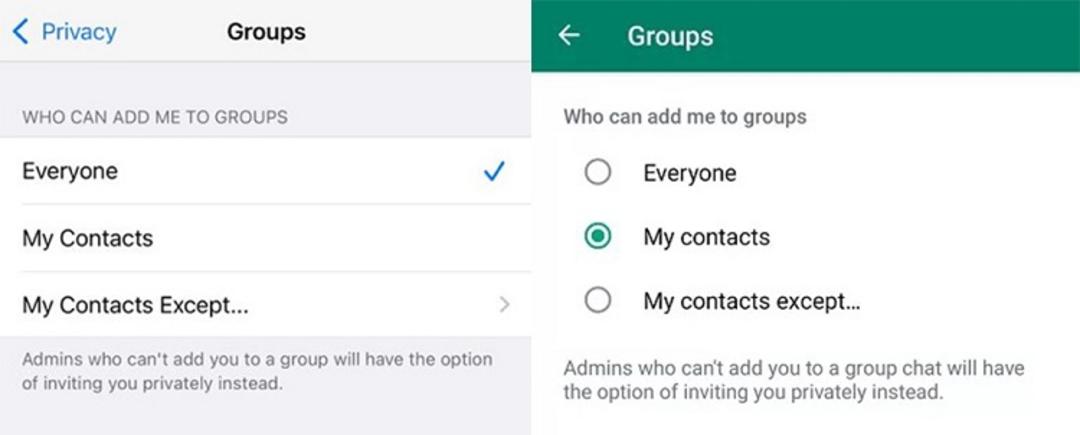Click the Groups title in the iOS navigation bar

pyautogui.click(x=266, y=32)
